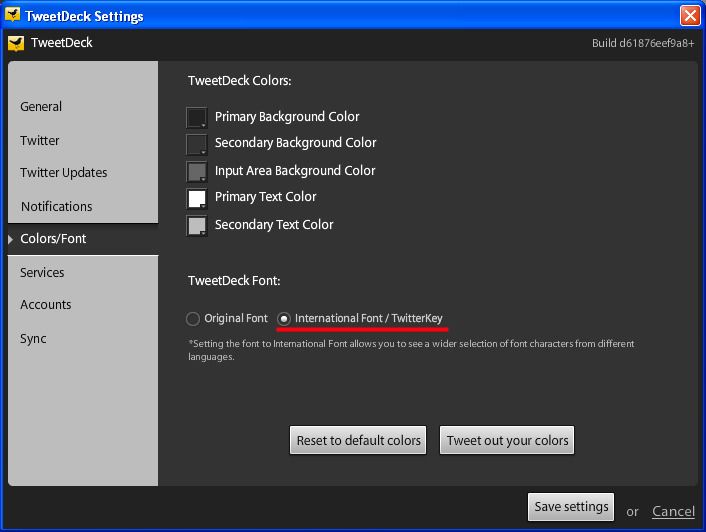Open the General settings section
Screen dimensions: 706x532
pos(41,107)
